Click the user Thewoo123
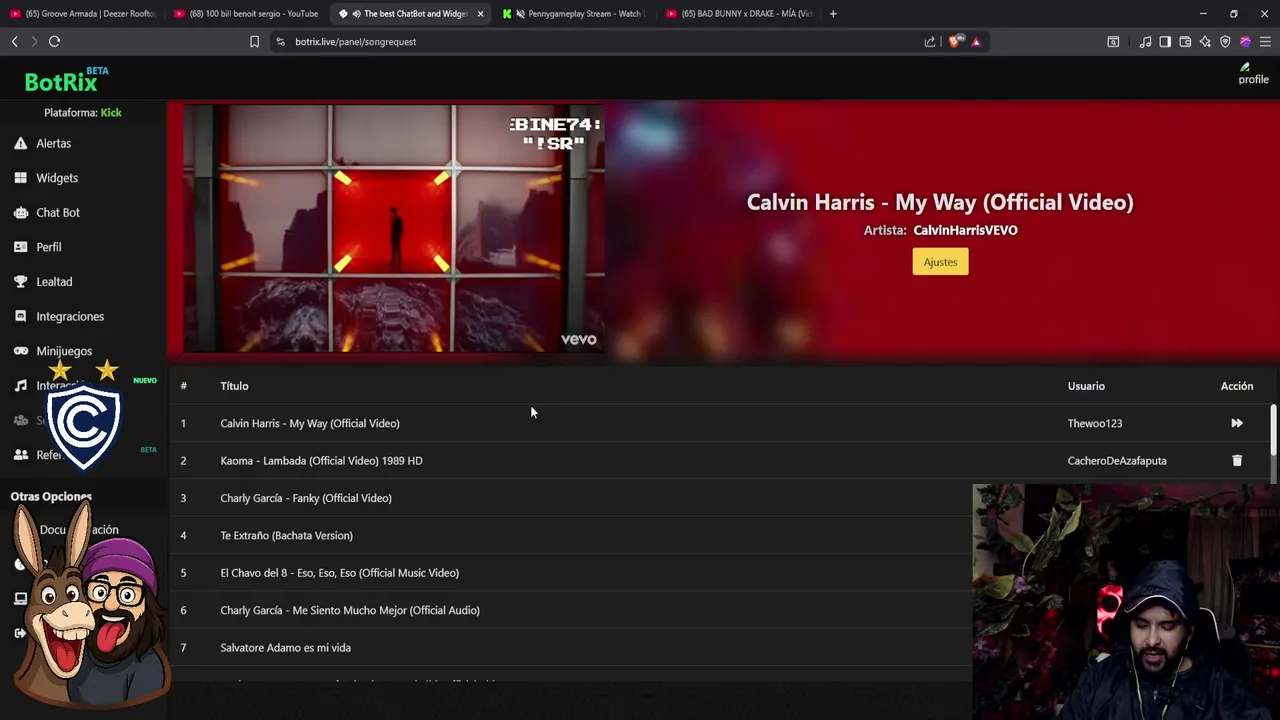The height and width of the screenshot is (720, 1280). point(1095,423)
